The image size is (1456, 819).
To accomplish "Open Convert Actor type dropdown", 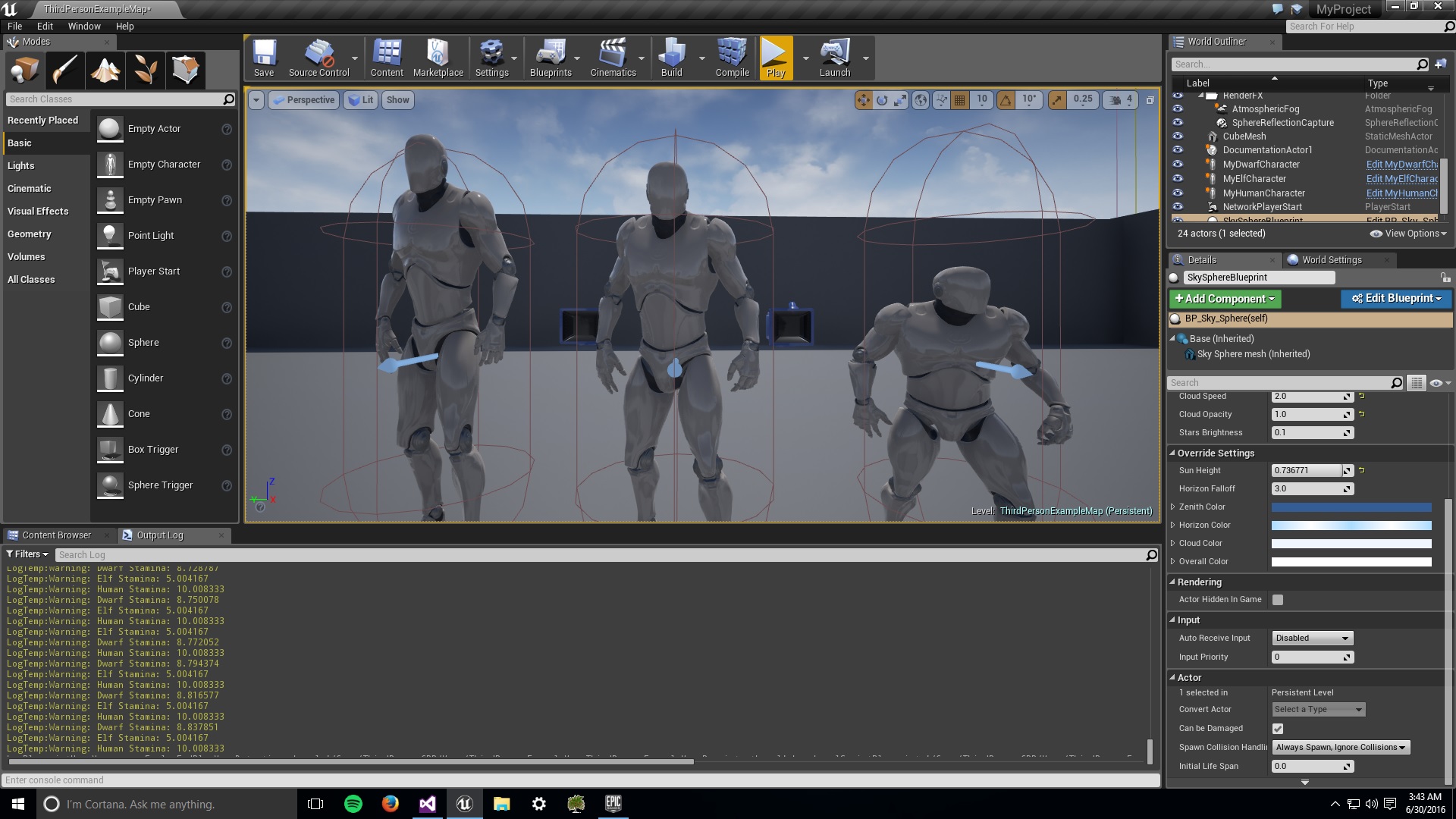I will click(x=1318, y=710).
